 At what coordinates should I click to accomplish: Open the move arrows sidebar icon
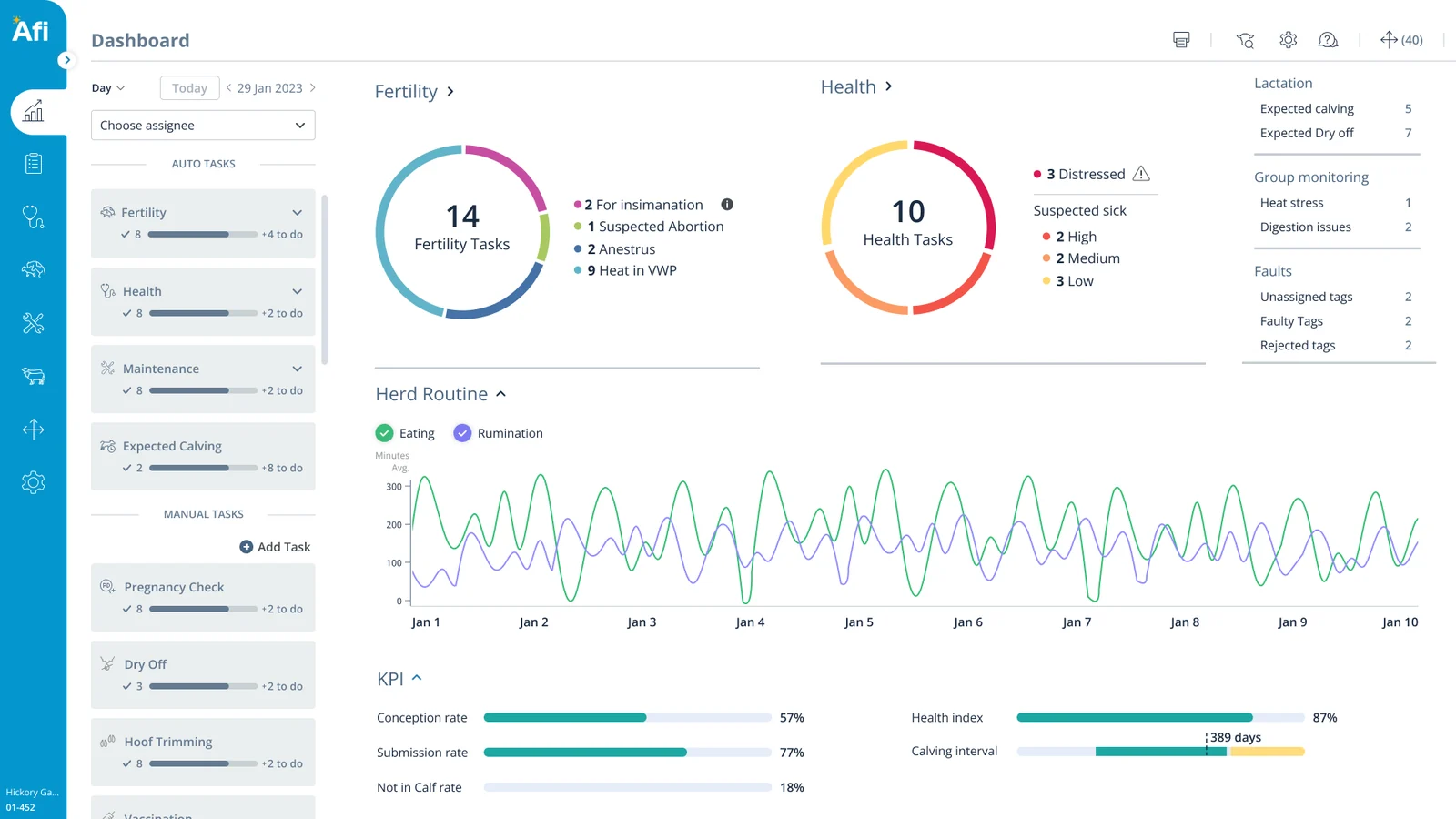tap(34, 429)
